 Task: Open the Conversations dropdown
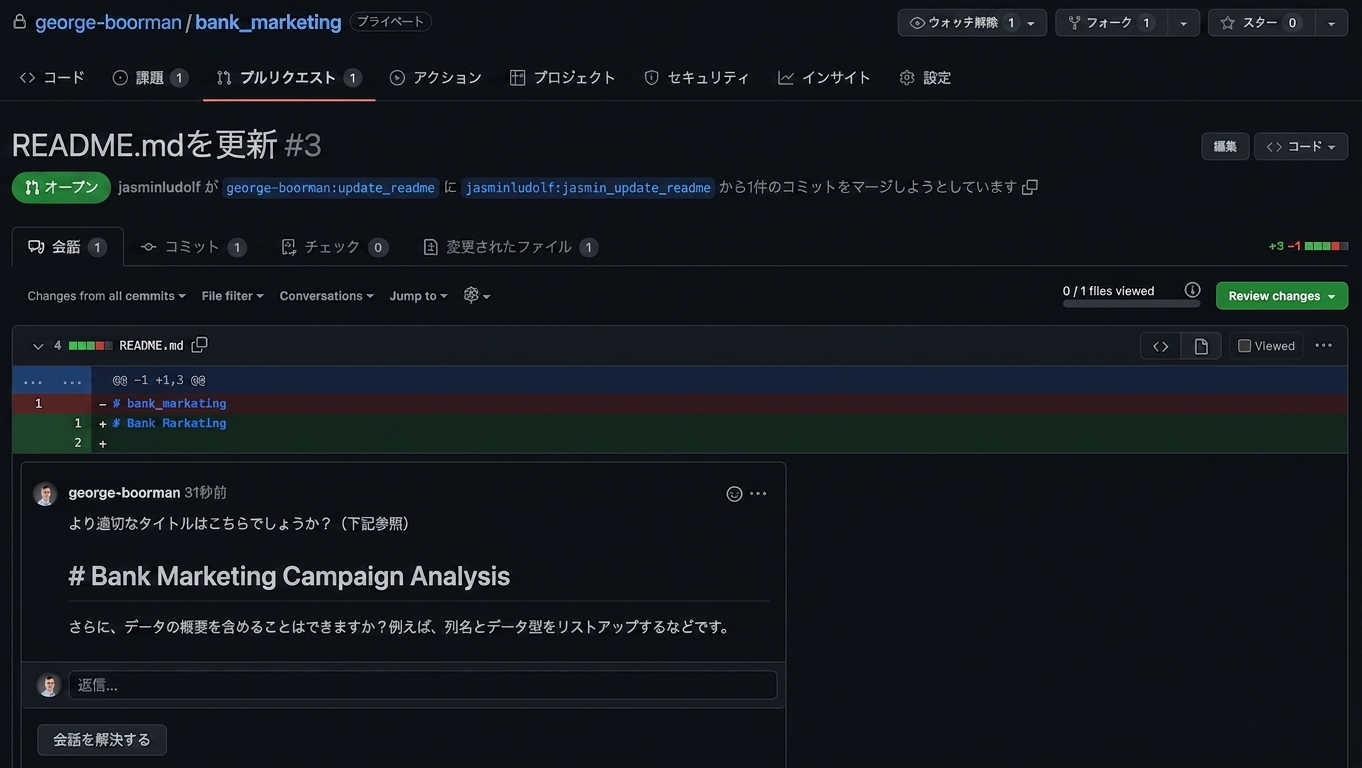coord(327,296)
